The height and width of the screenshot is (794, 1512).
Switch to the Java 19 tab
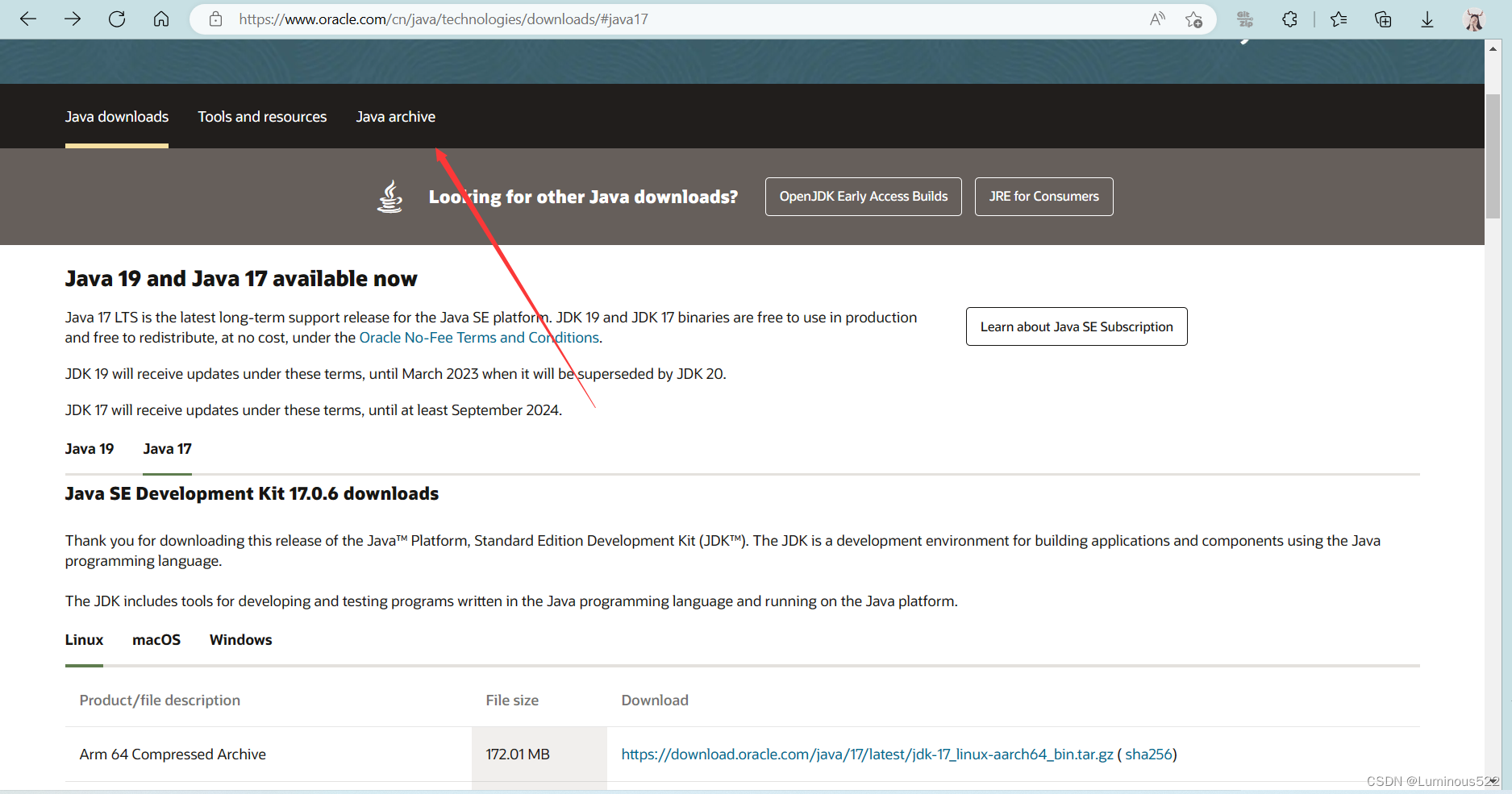coord(90,449)
